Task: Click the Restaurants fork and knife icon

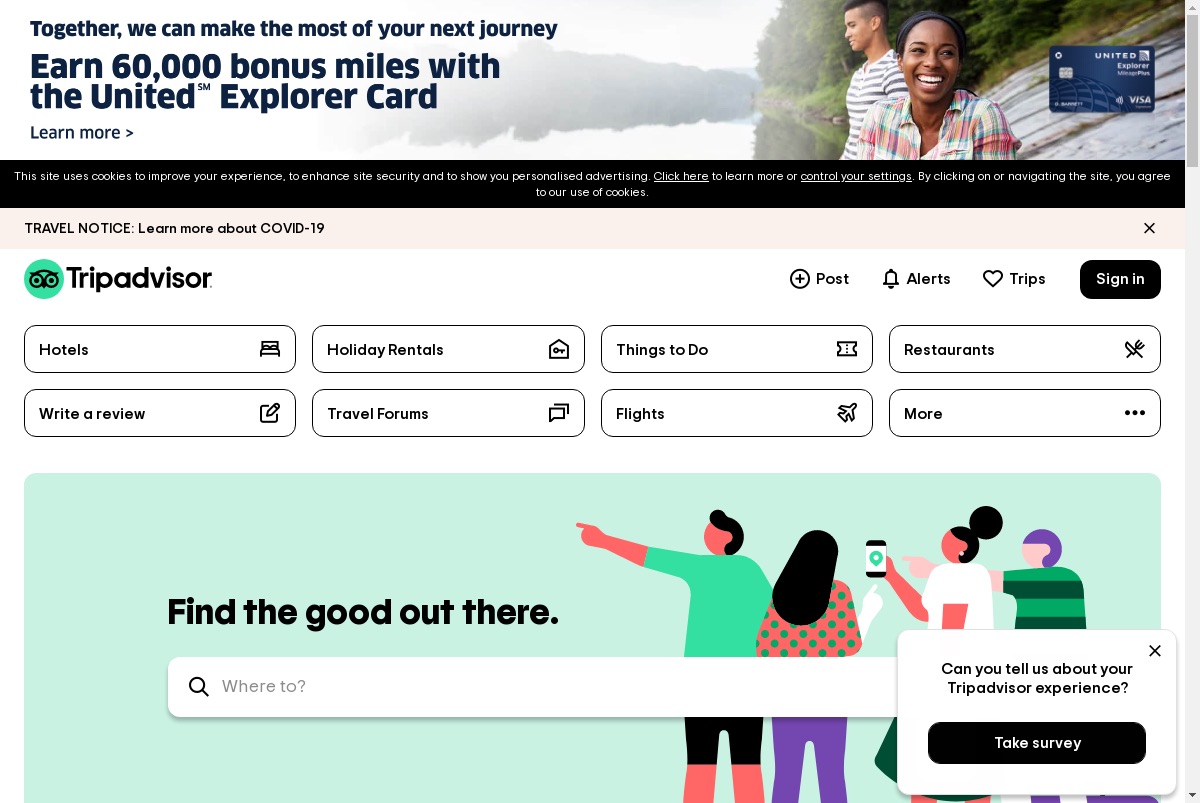Action: coord(1134,349)
